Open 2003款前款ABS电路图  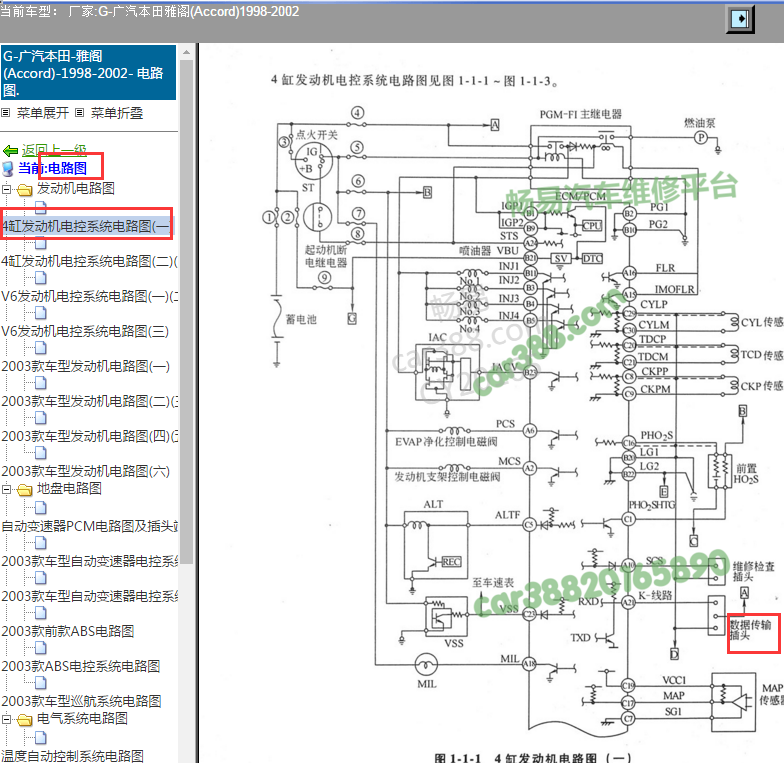point(68,631)
